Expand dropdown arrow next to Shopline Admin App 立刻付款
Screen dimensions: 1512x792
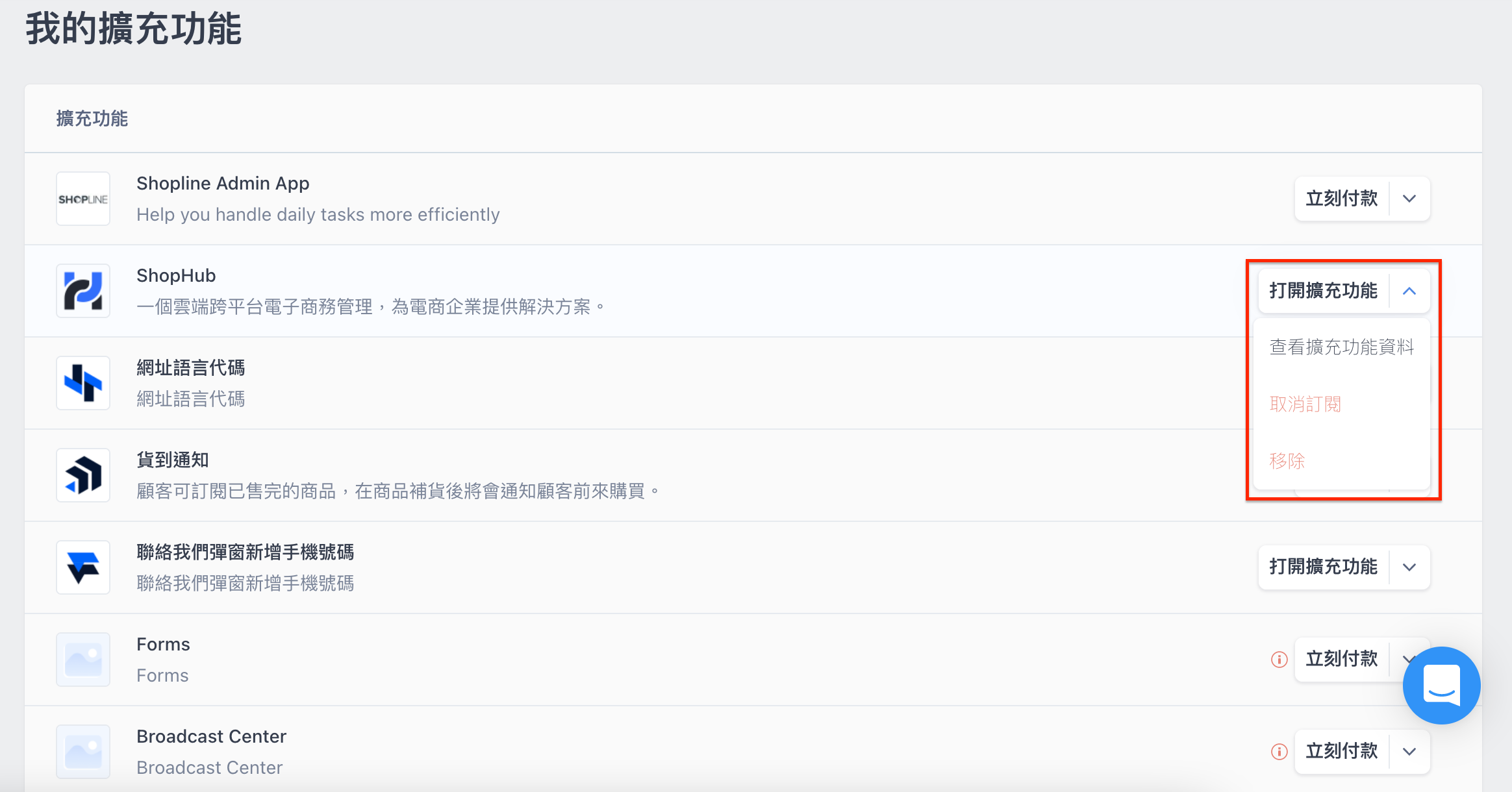point(1409,199)
